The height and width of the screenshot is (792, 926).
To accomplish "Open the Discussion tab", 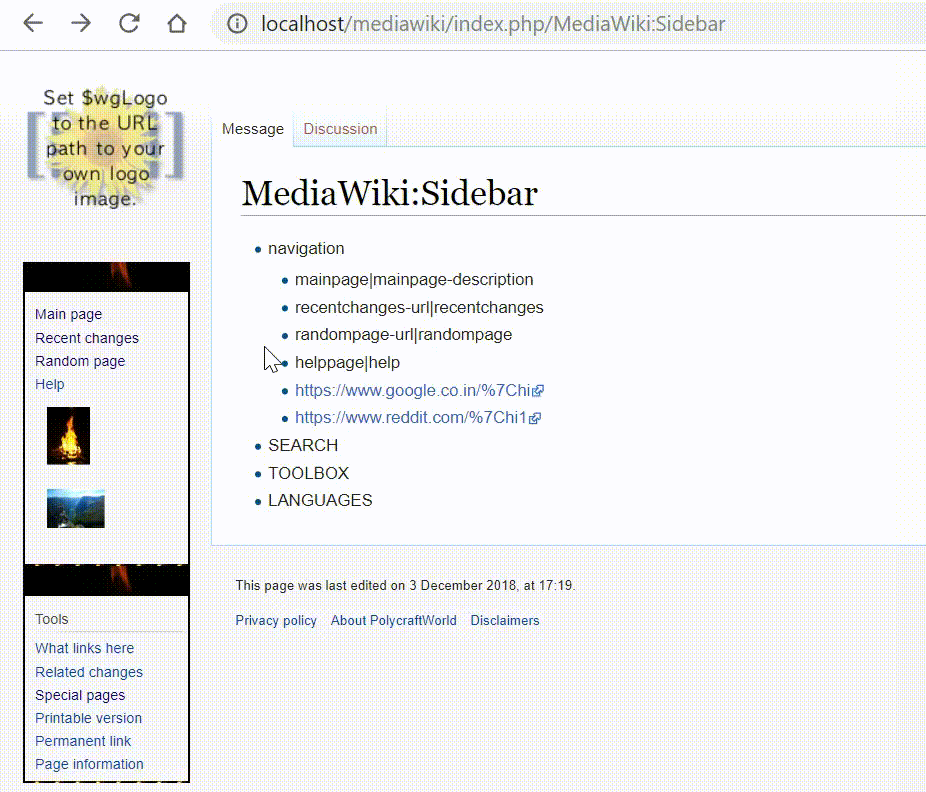I will (x=340, y=129).
